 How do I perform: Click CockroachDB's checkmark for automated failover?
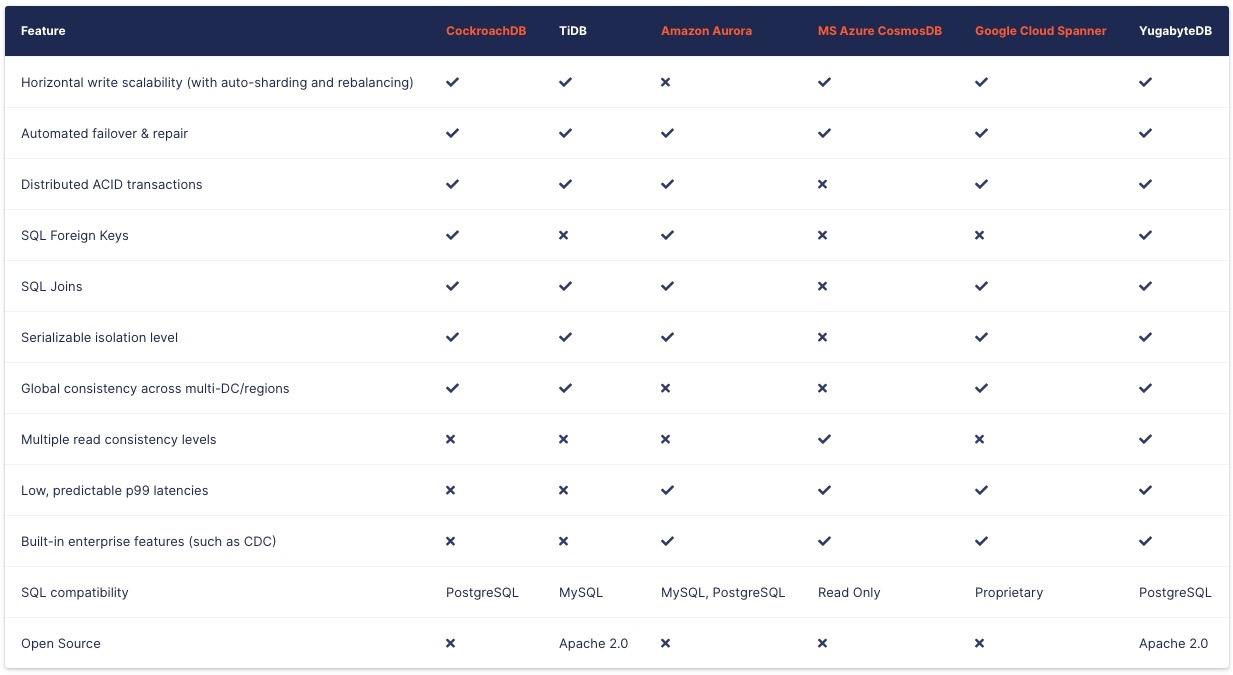click(452, 133)
